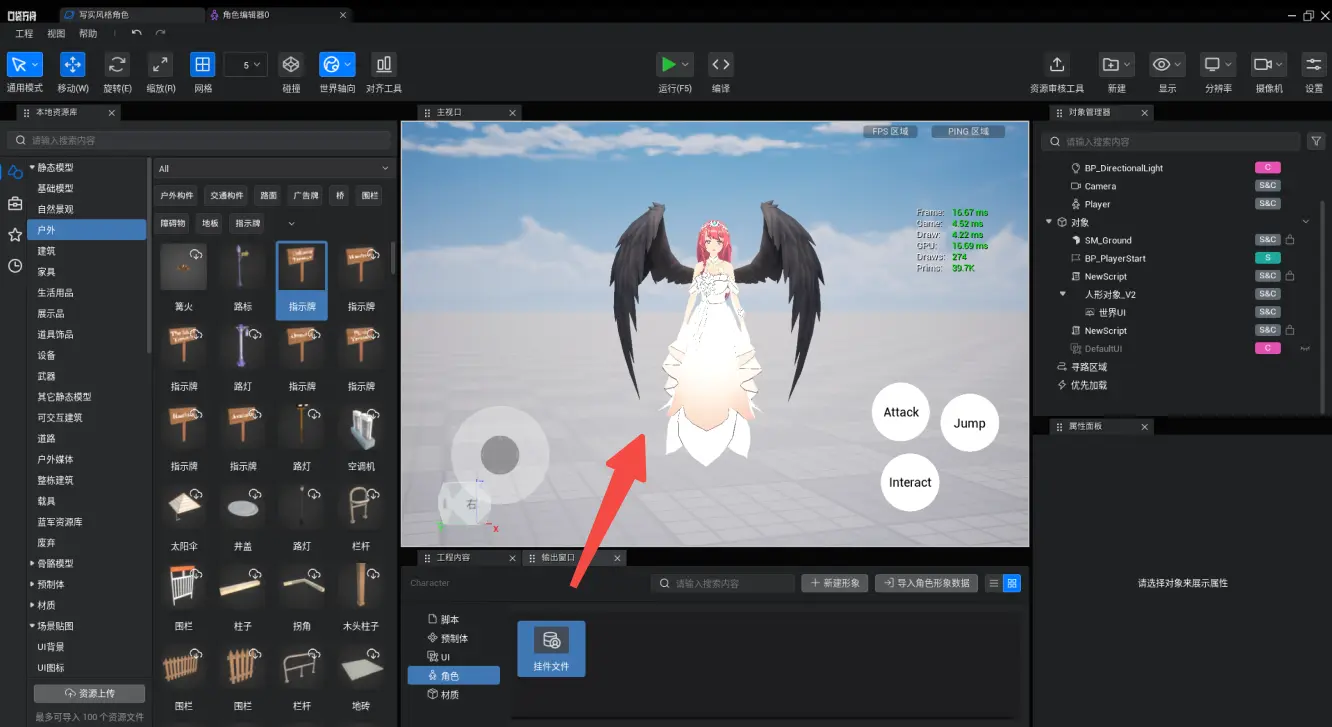
Task: Open the 摄像机 camera dropdown
Action: 1268,64
